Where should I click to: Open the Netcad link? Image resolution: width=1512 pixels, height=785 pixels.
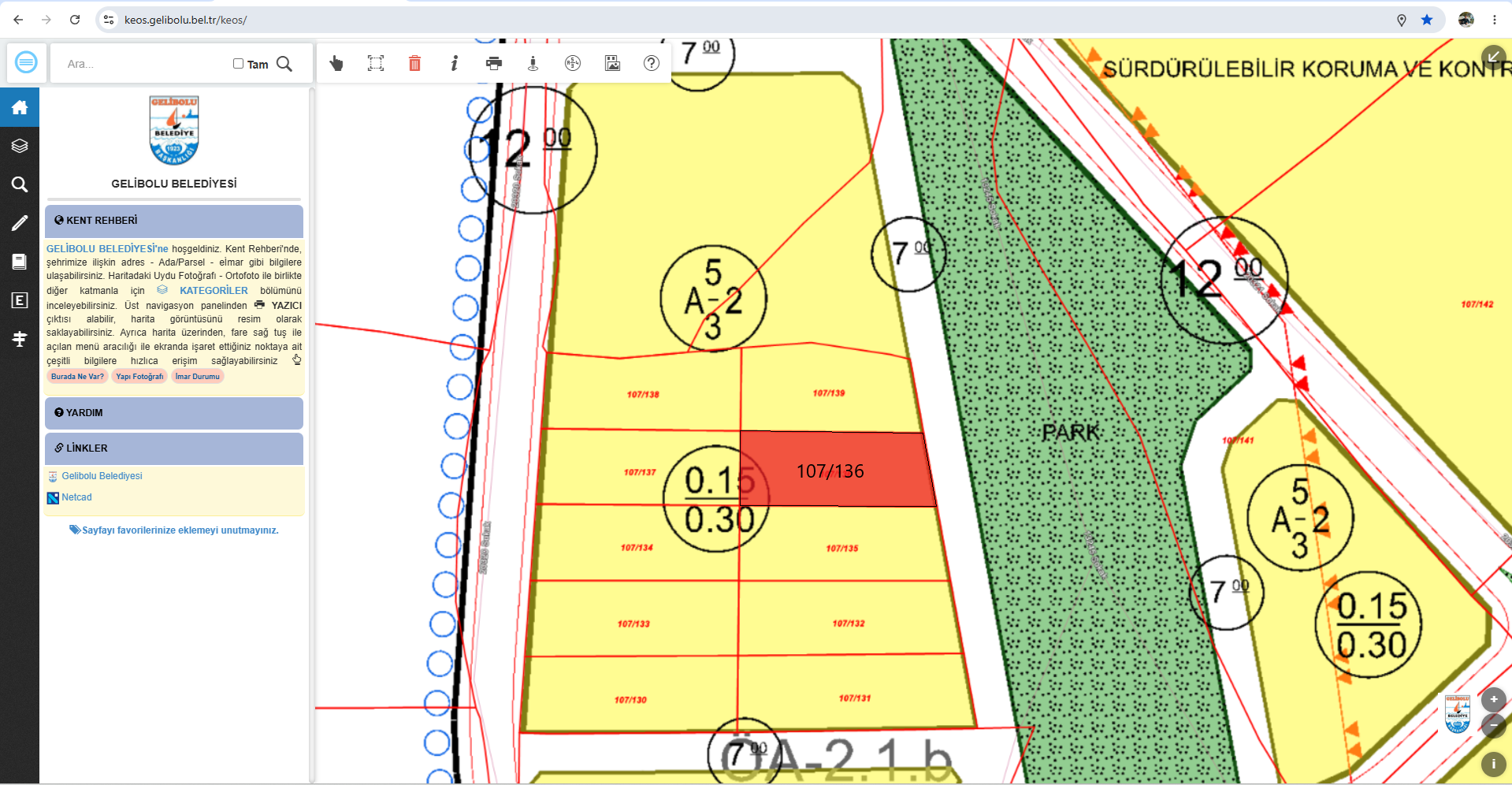click(76, 497)
